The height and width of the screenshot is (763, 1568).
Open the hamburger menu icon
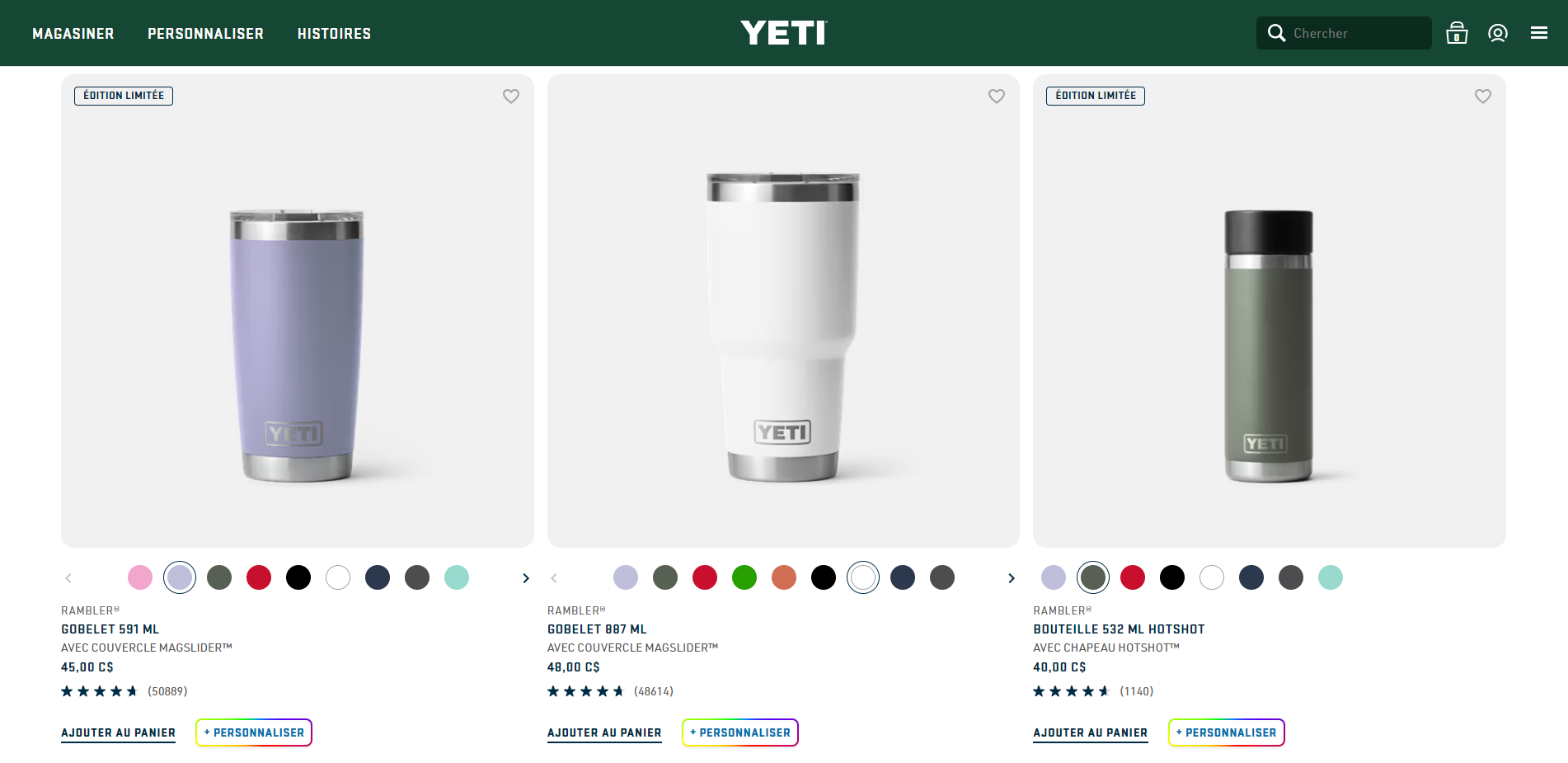coord(1539,33)
